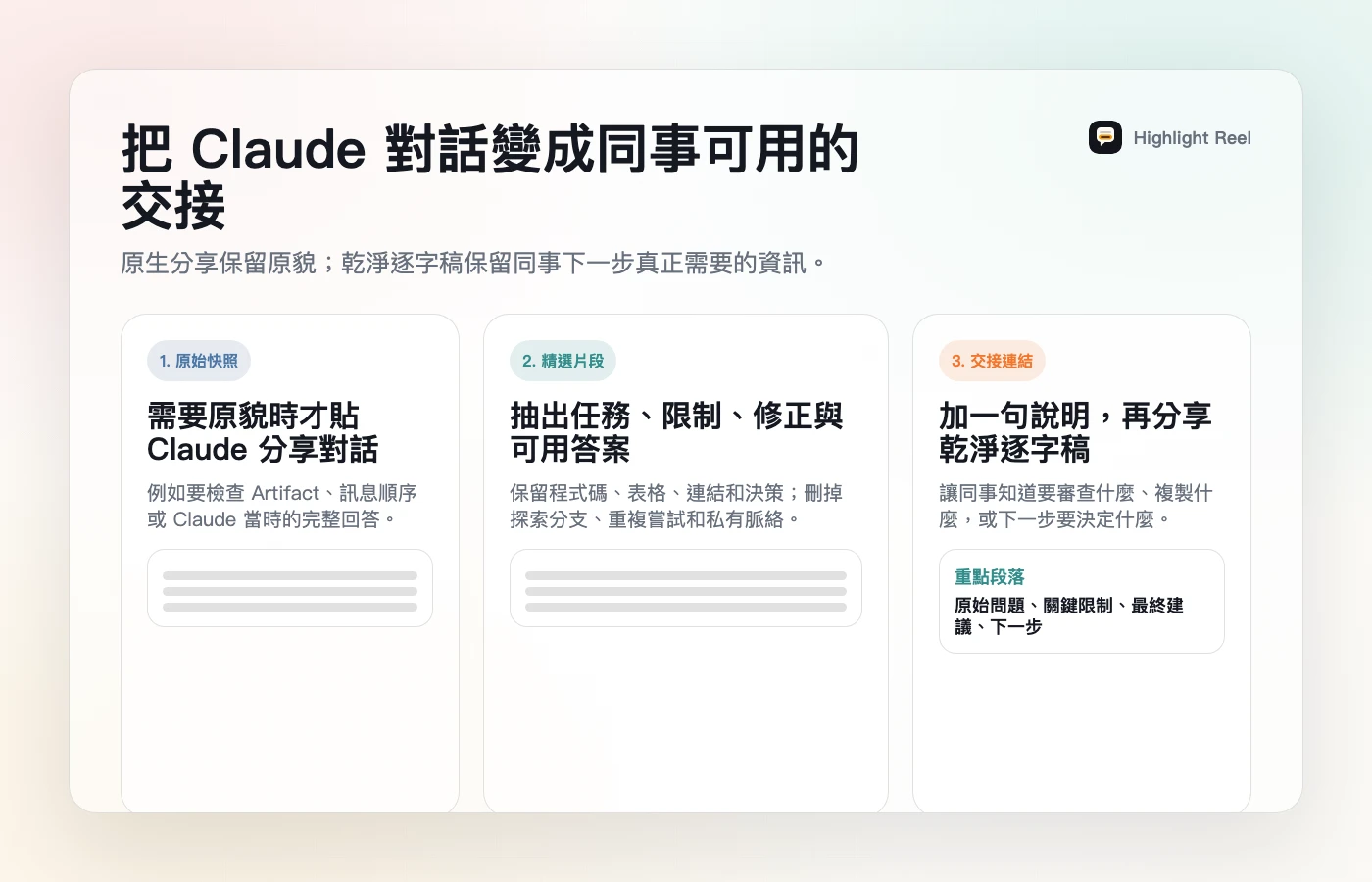Select the 3. 交接連結 step badge
Image resolution: width=1372 pixels, height=882 pixels.
point(992,361)
